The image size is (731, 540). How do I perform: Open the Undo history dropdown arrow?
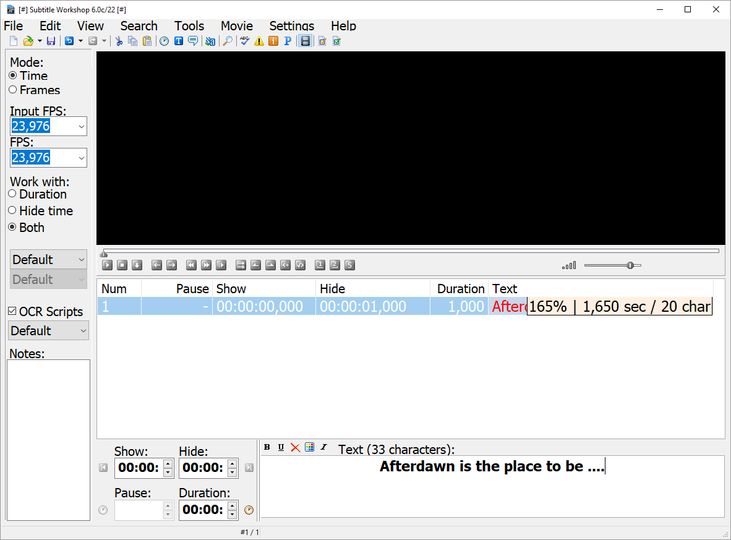click(81, 41)
